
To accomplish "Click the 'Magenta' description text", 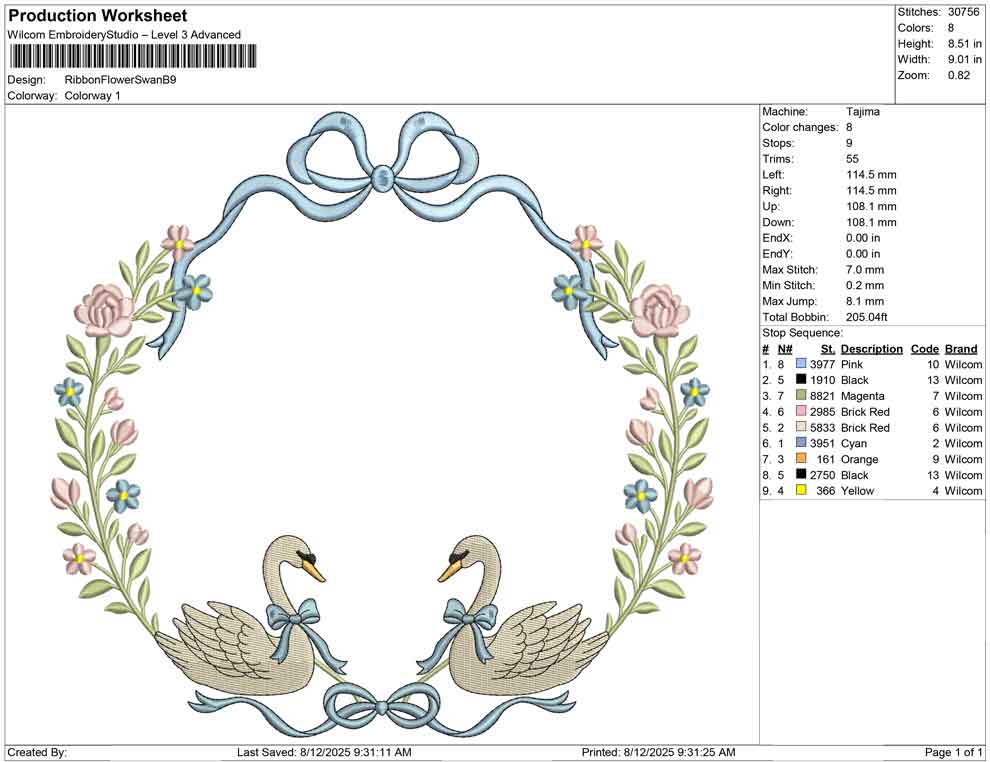I will pos(862,396).
